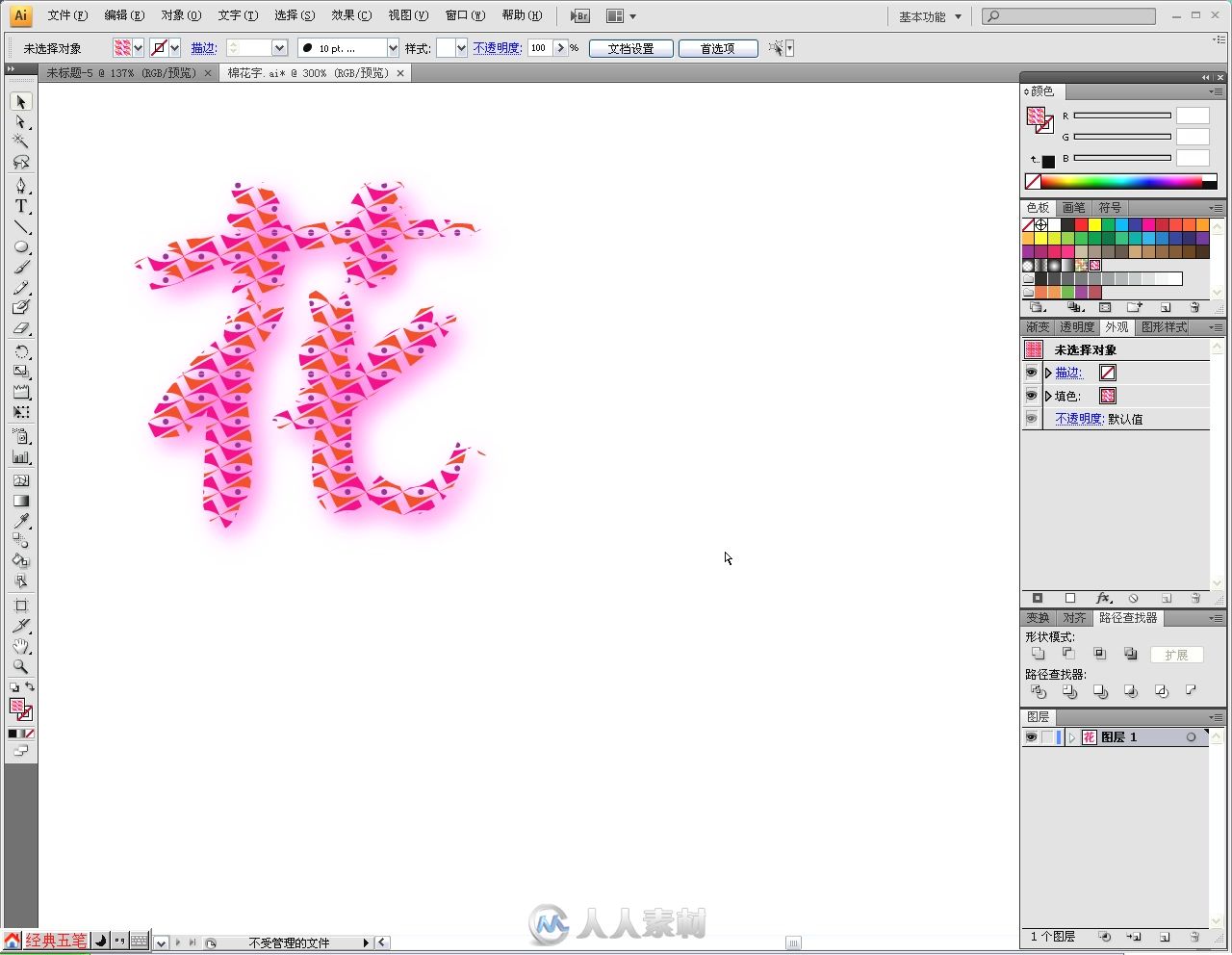1232x955 pixels.
Task: Click the Divide pathfinder icon
Action: [x=1038, y=691]
